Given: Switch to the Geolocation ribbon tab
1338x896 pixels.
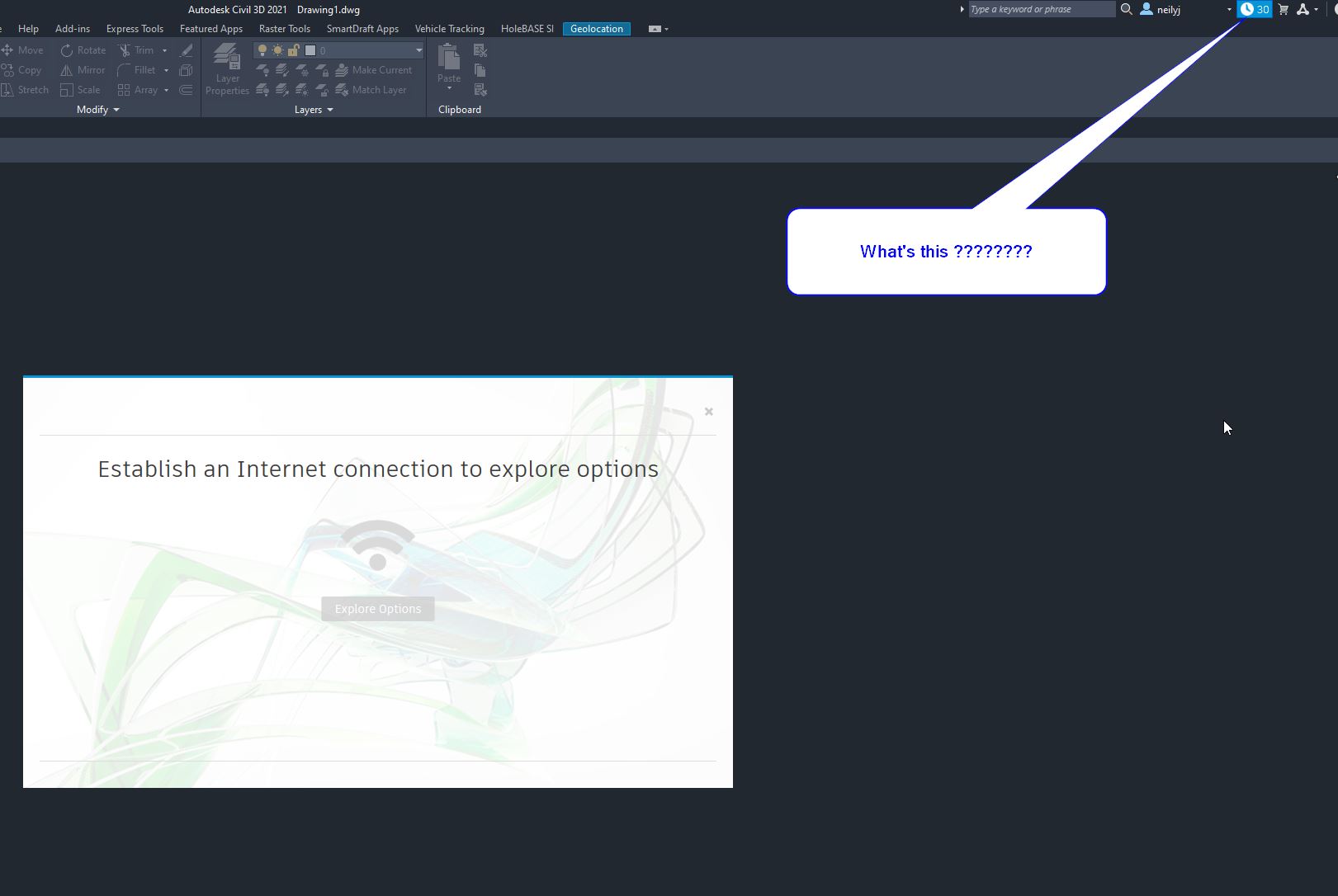Looking at the screenshot, I should click(596, 29).
